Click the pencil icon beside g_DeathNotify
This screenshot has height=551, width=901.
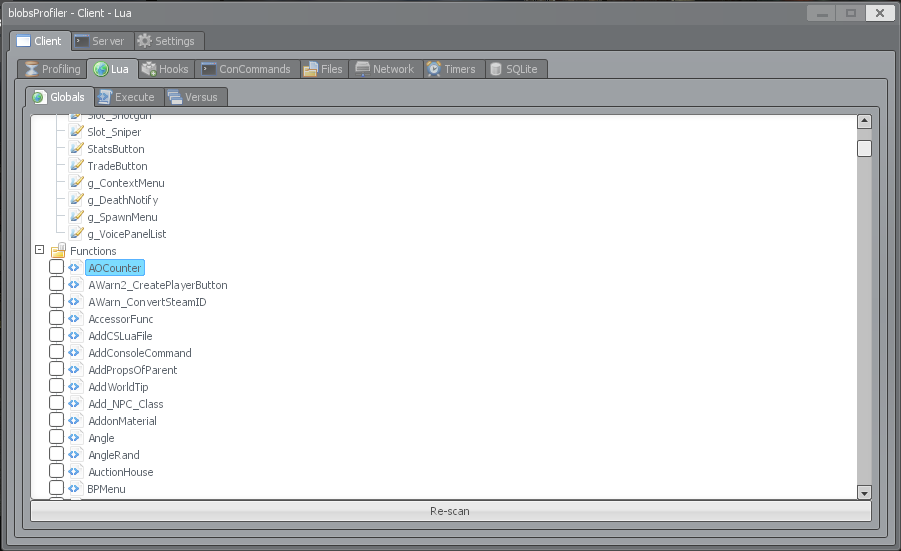[x=76, y=199]
